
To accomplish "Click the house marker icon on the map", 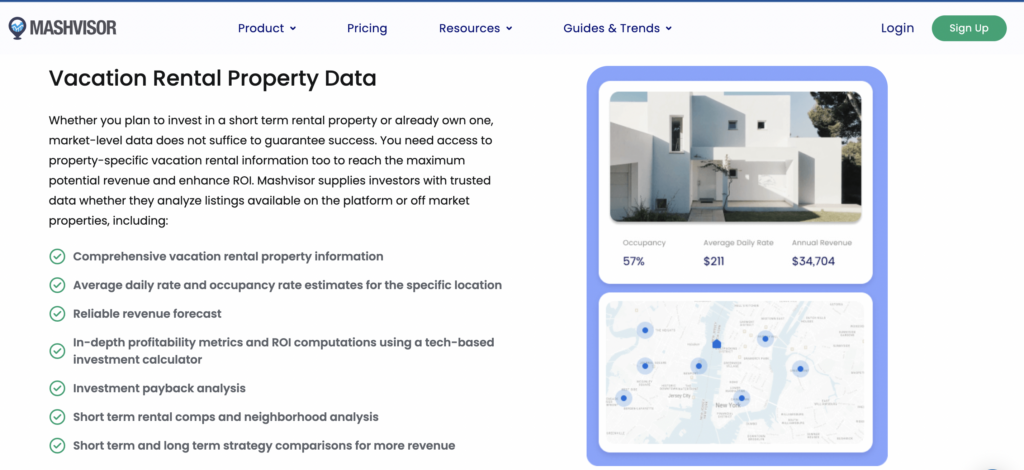I will point(716,344).
